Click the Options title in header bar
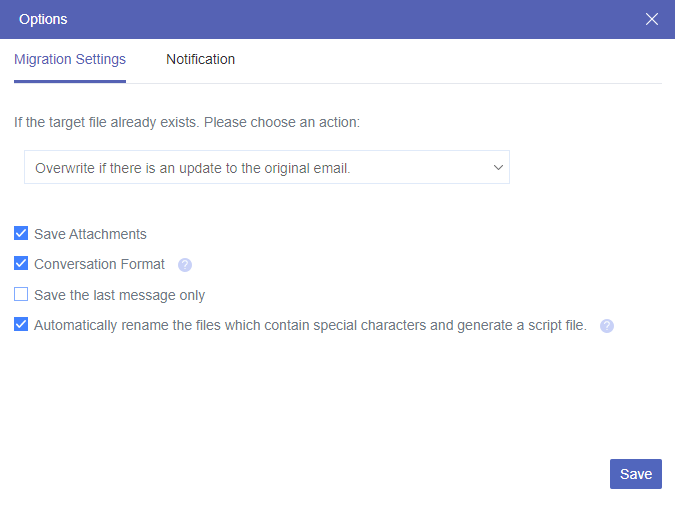675x506 pixels. (43, 19)
